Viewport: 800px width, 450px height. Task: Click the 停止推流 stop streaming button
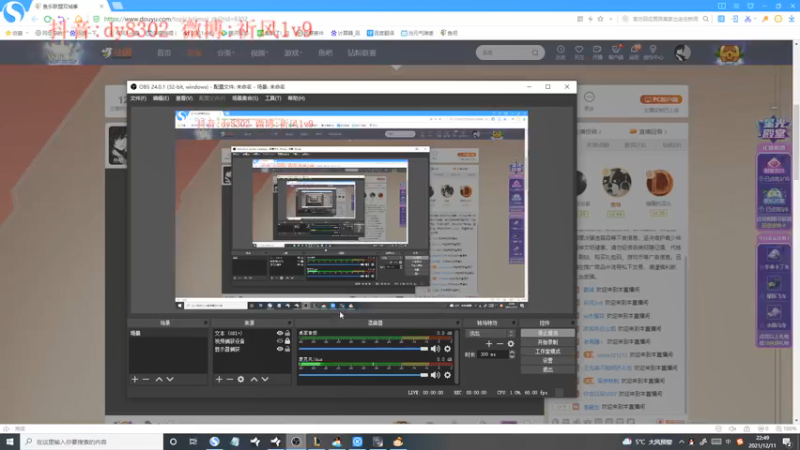coord(547,333)
